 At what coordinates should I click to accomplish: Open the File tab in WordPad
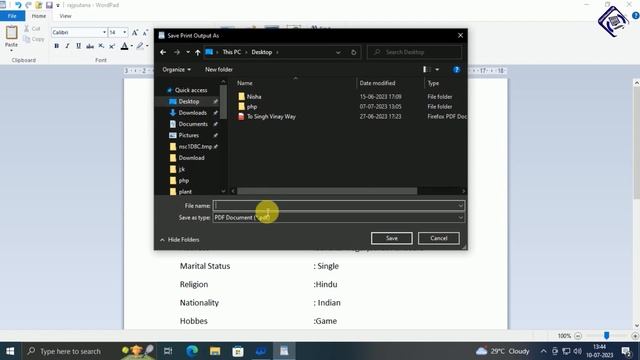pyautogui.click(x=12, y=16)
